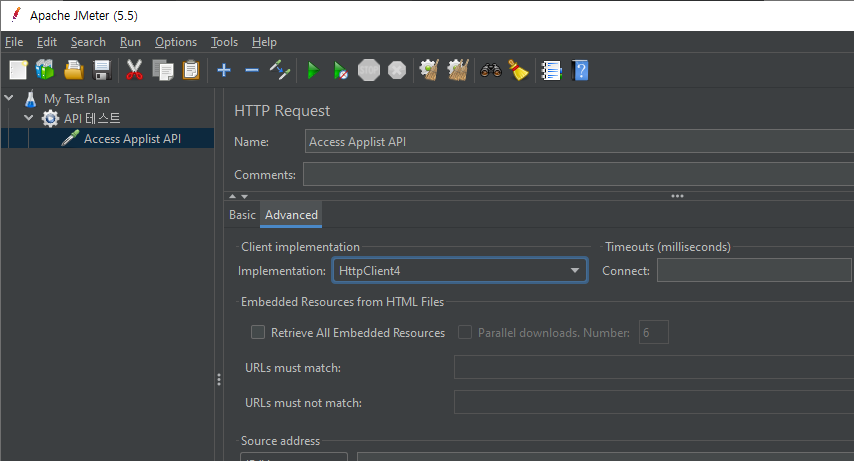This screenshot has width=854, height=461.
Task: Click the URLs must match field
Action: coord(654,367)
